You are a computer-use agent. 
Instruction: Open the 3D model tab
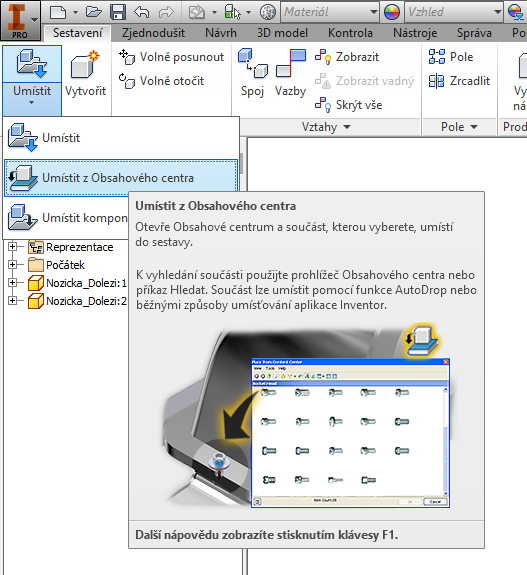coord(282,33)
